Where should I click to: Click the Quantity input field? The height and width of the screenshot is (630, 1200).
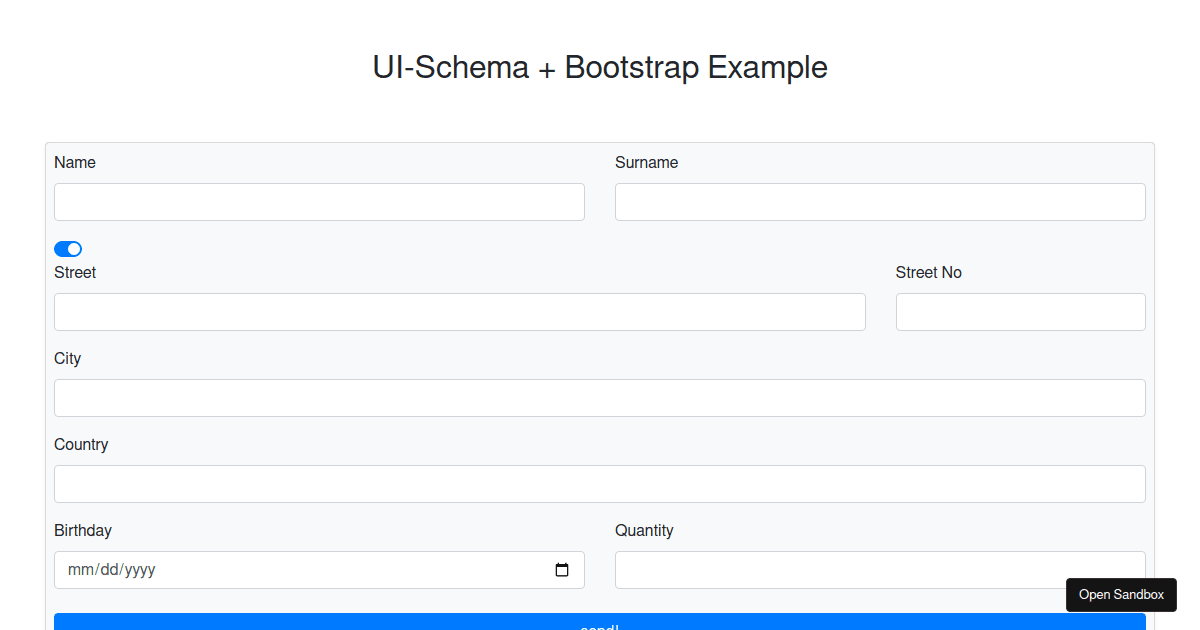(x=880, y=569)
